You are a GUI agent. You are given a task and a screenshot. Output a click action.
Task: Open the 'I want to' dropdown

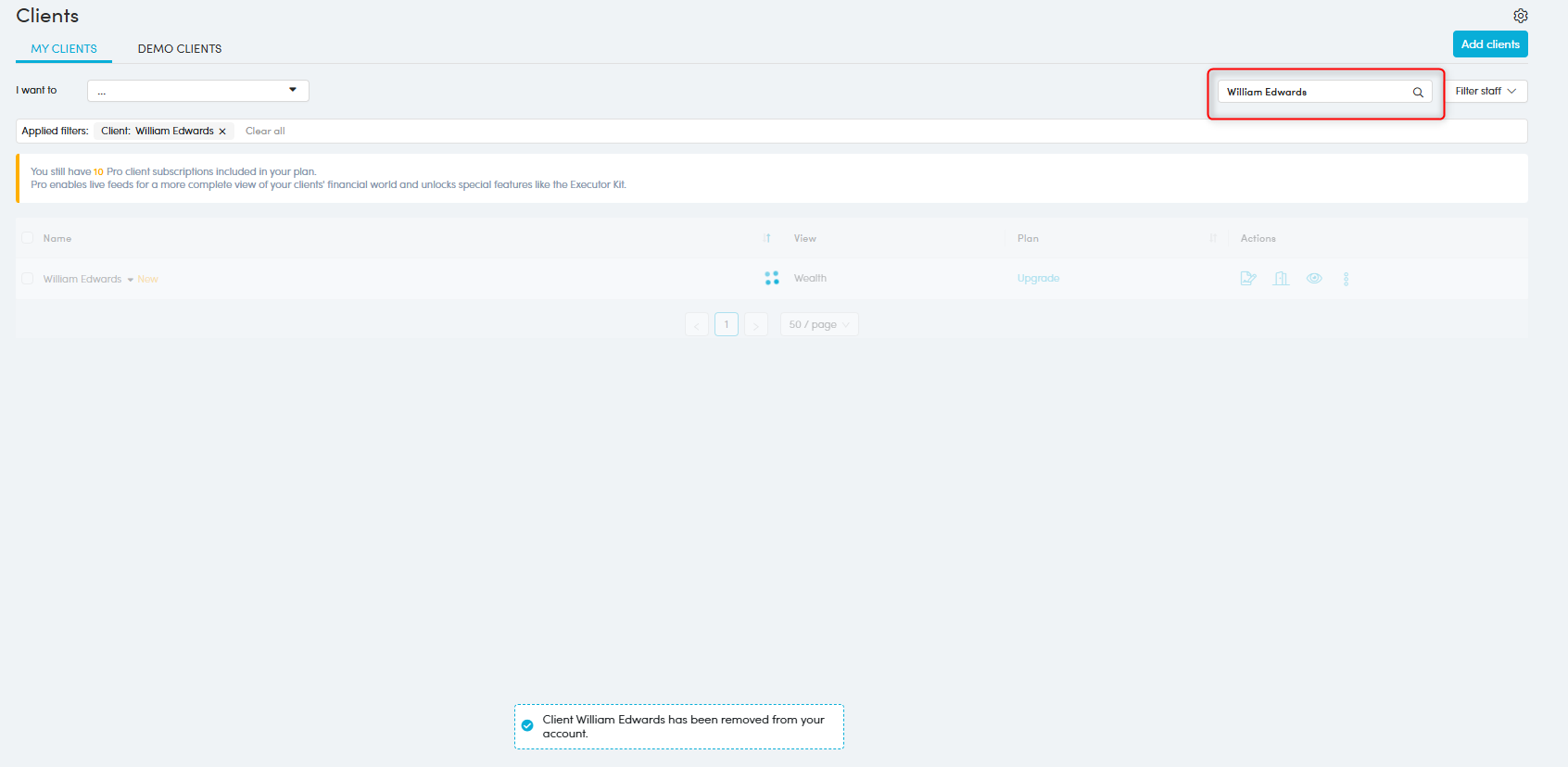[x=197, y=91]
